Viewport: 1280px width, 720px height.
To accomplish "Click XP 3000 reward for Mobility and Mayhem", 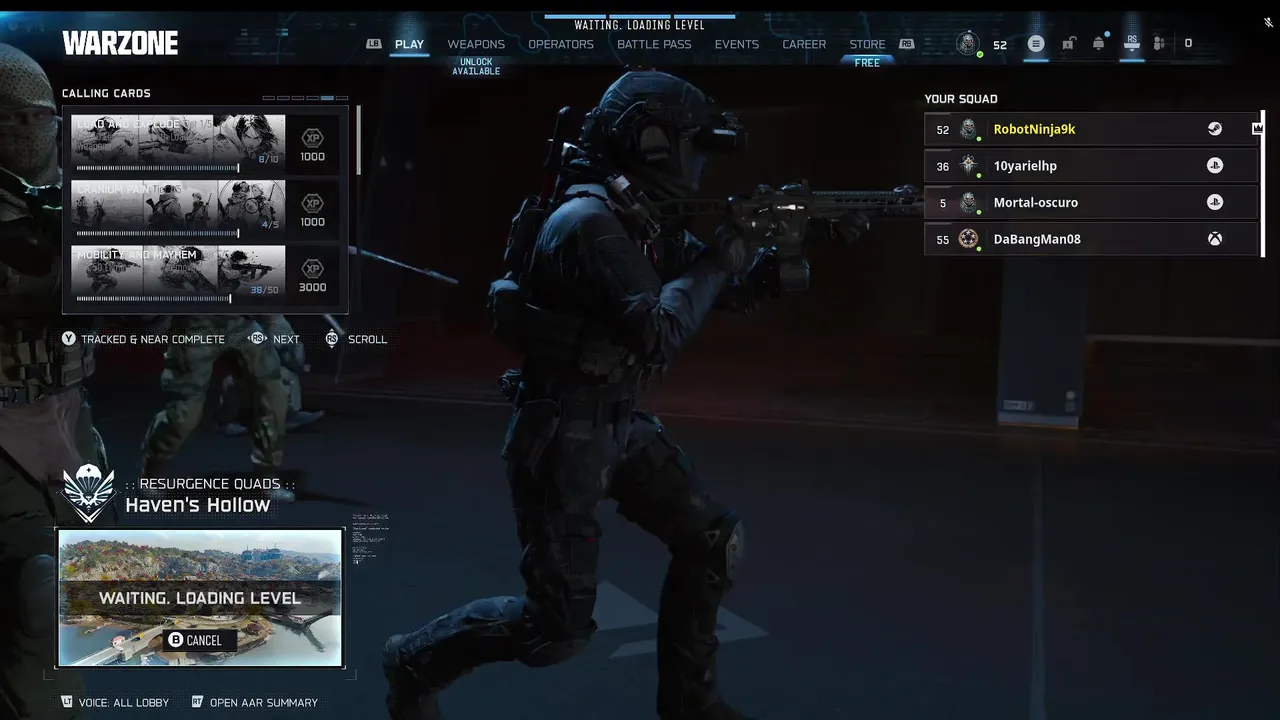I will click(x=313, y=274).
